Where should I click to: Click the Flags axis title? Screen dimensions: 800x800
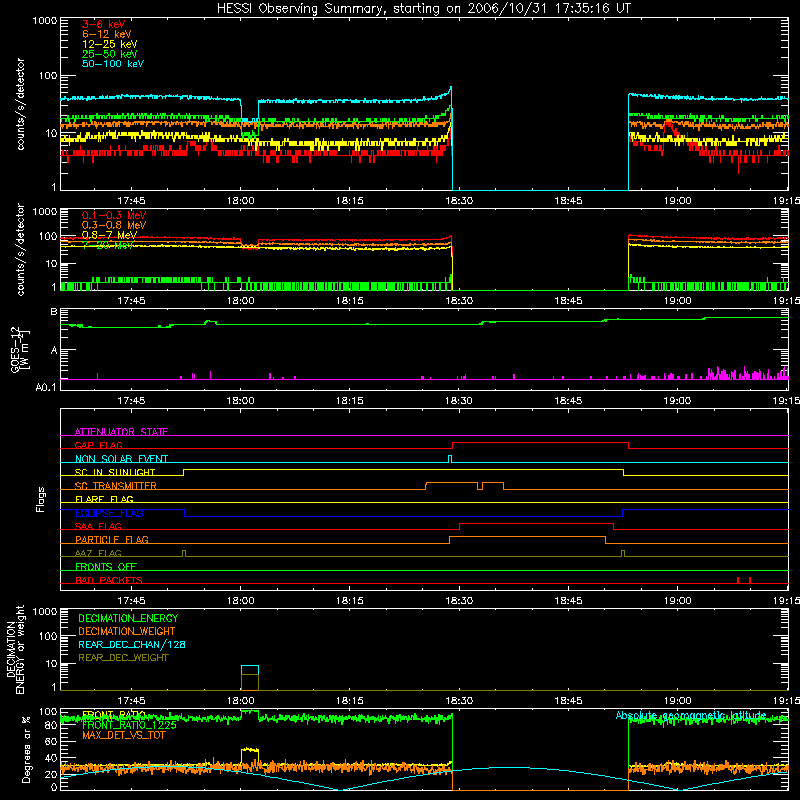coord(40,499)
